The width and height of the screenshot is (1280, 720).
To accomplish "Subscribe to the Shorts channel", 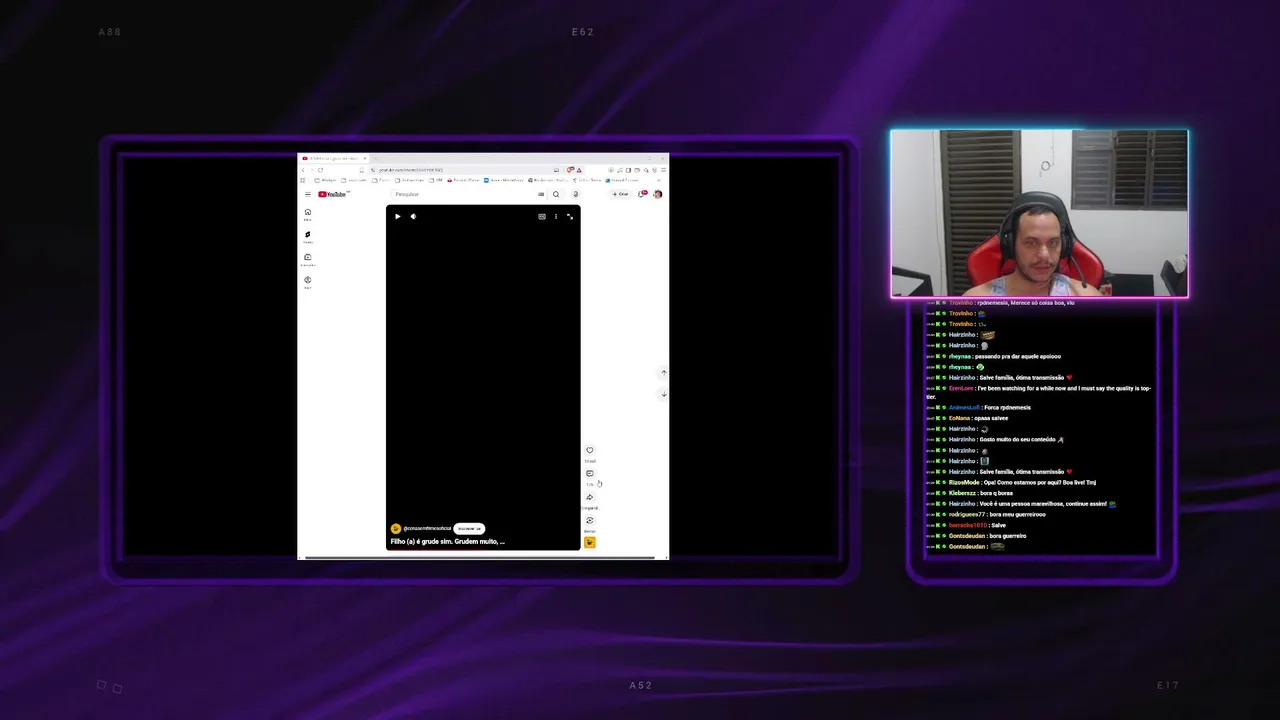I will (x=469, y=528).
